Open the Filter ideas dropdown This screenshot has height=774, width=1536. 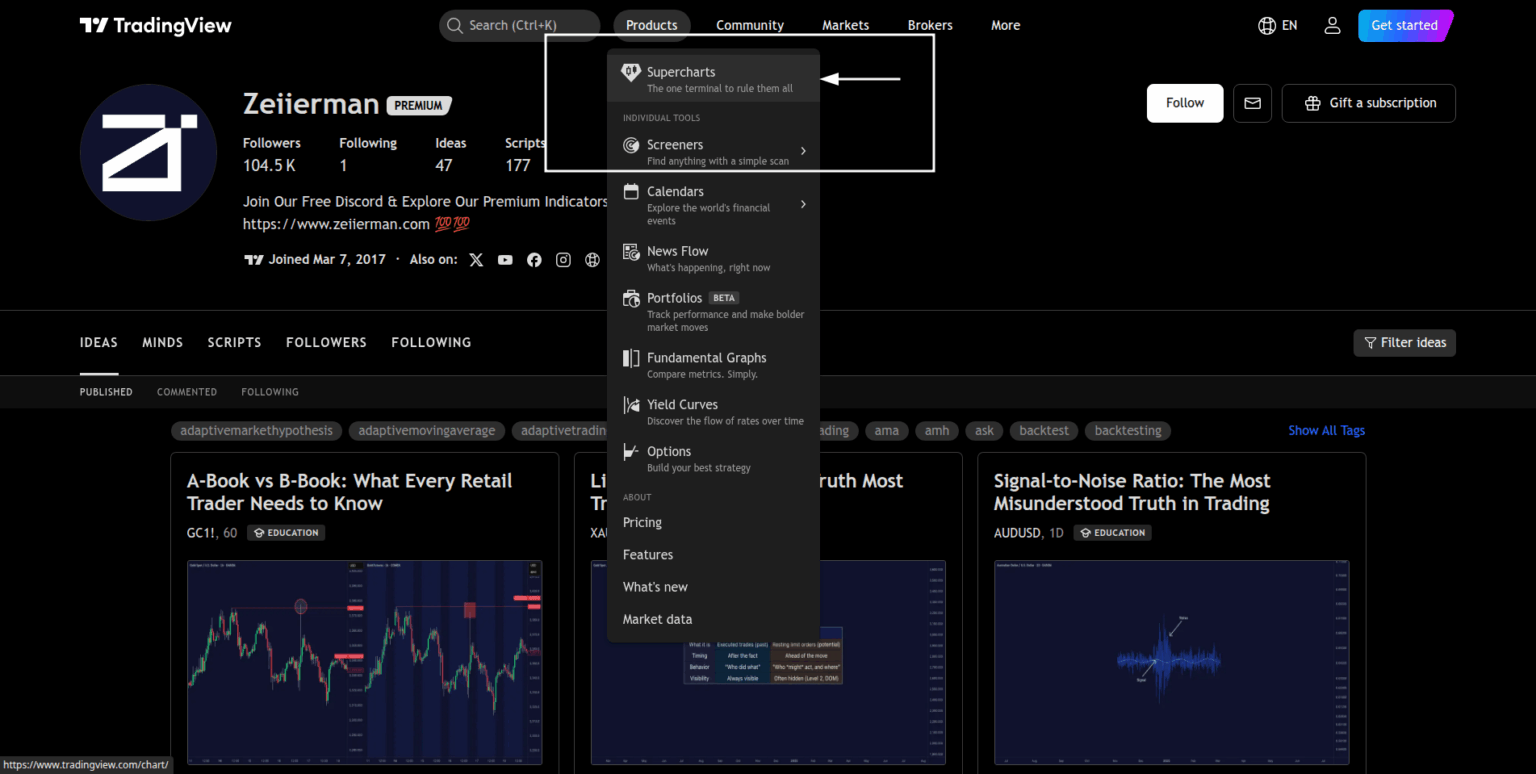(1404, 343)
